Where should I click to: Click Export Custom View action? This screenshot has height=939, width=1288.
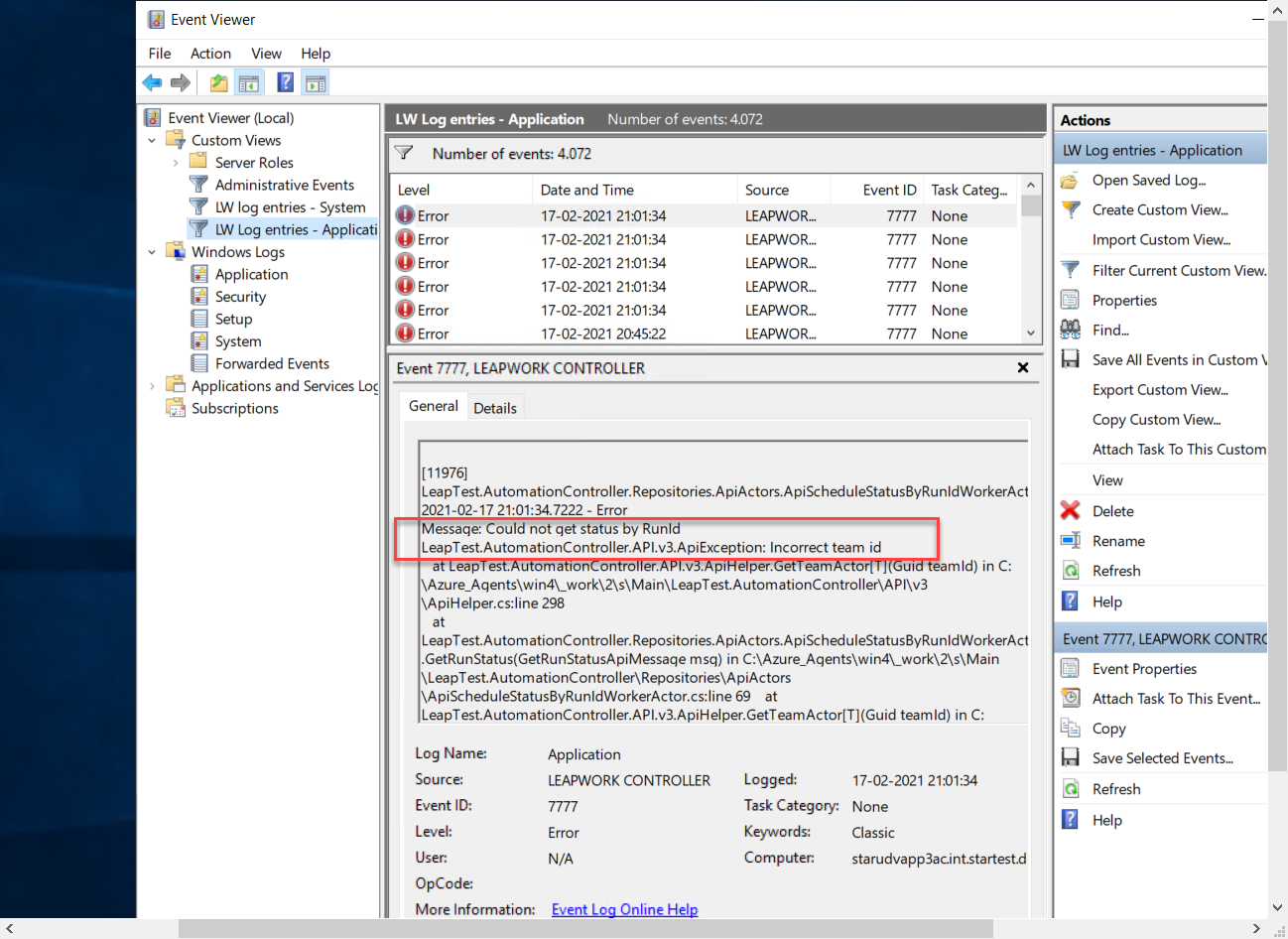click(x=1160, y=389)
